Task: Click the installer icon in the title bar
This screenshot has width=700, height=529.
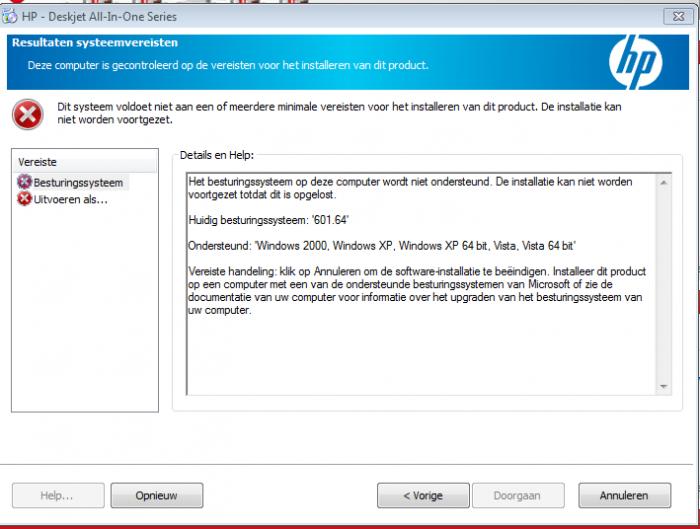Action: [9, 17]
